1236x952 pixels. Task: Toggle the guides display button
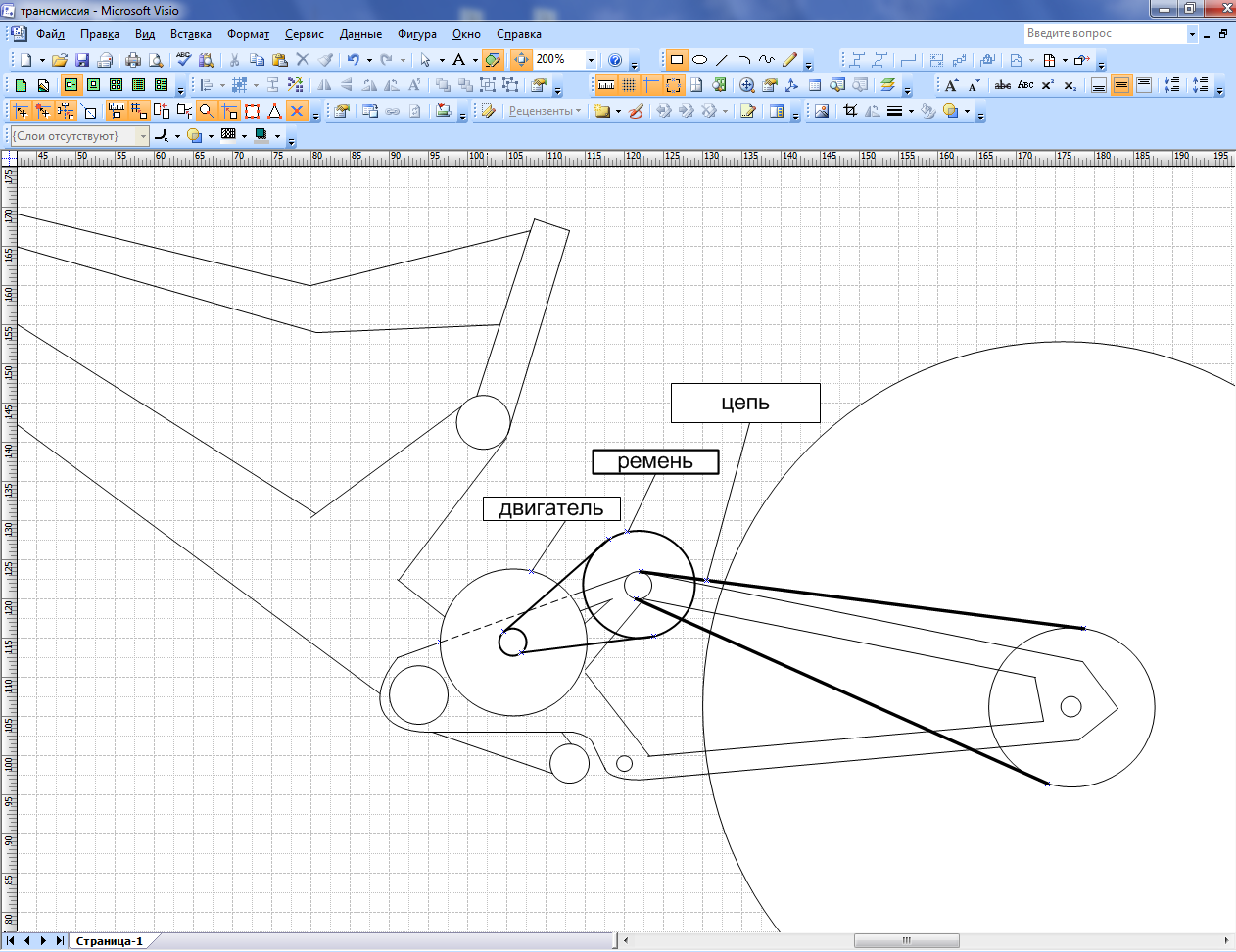click(x=651, y=85)
